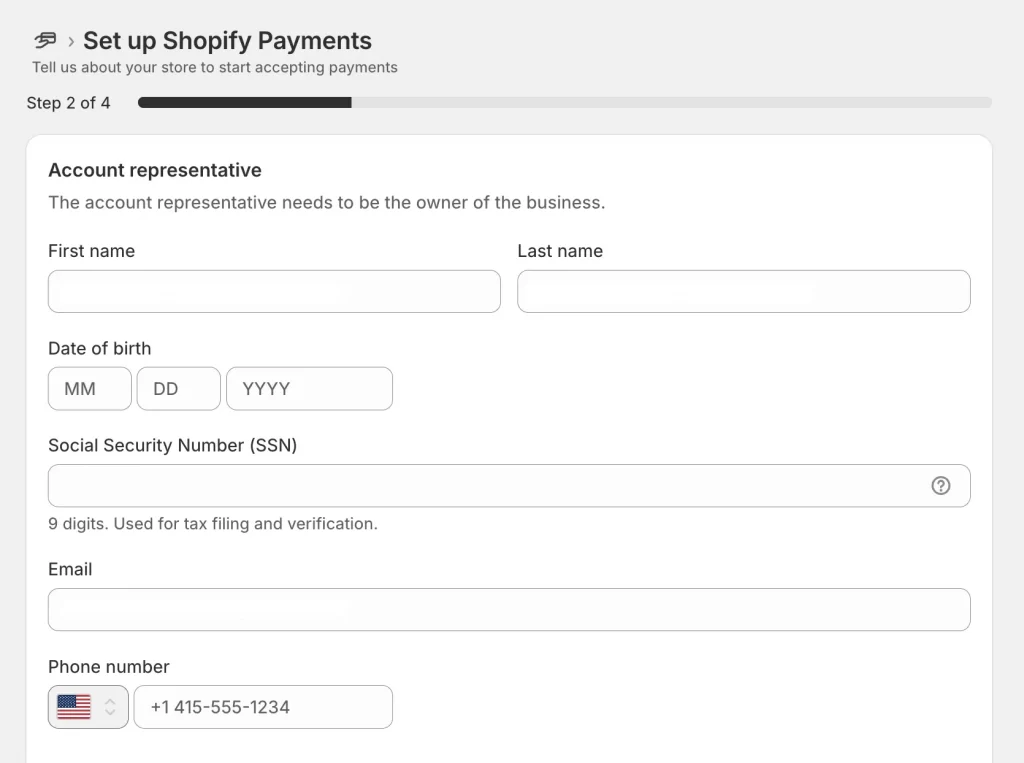Open the SSN help question mark icon
Image resolution: width=1024 pixels, height=763 pixels.
pos(940,485)
